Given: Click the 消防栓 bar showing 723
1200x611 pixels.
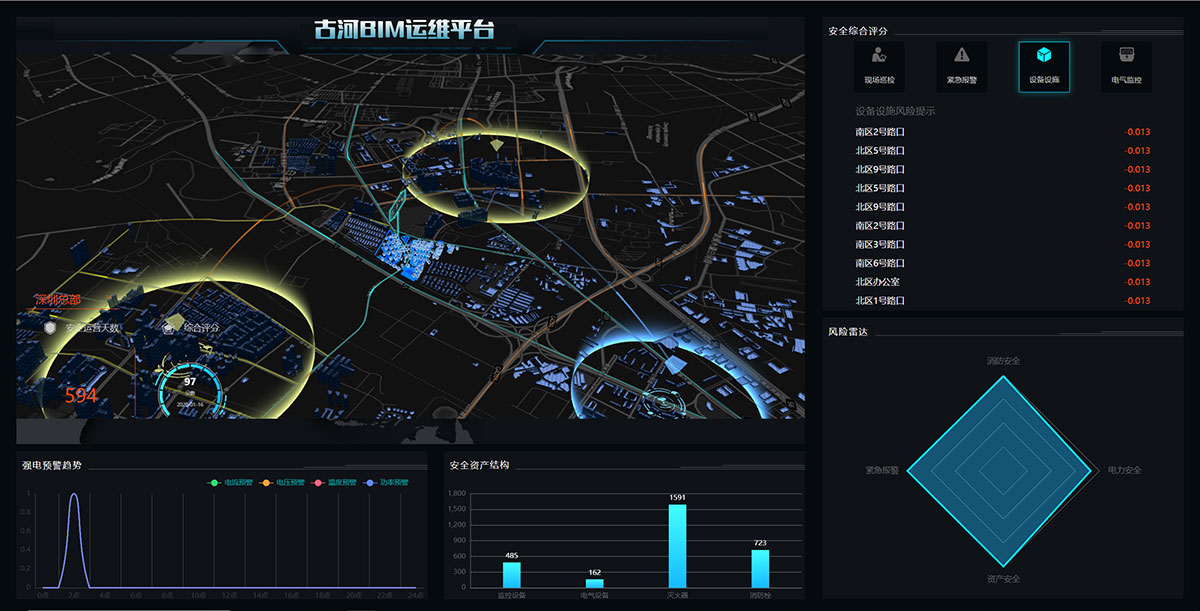Looking at the screenshot, I should pos(760,568).
